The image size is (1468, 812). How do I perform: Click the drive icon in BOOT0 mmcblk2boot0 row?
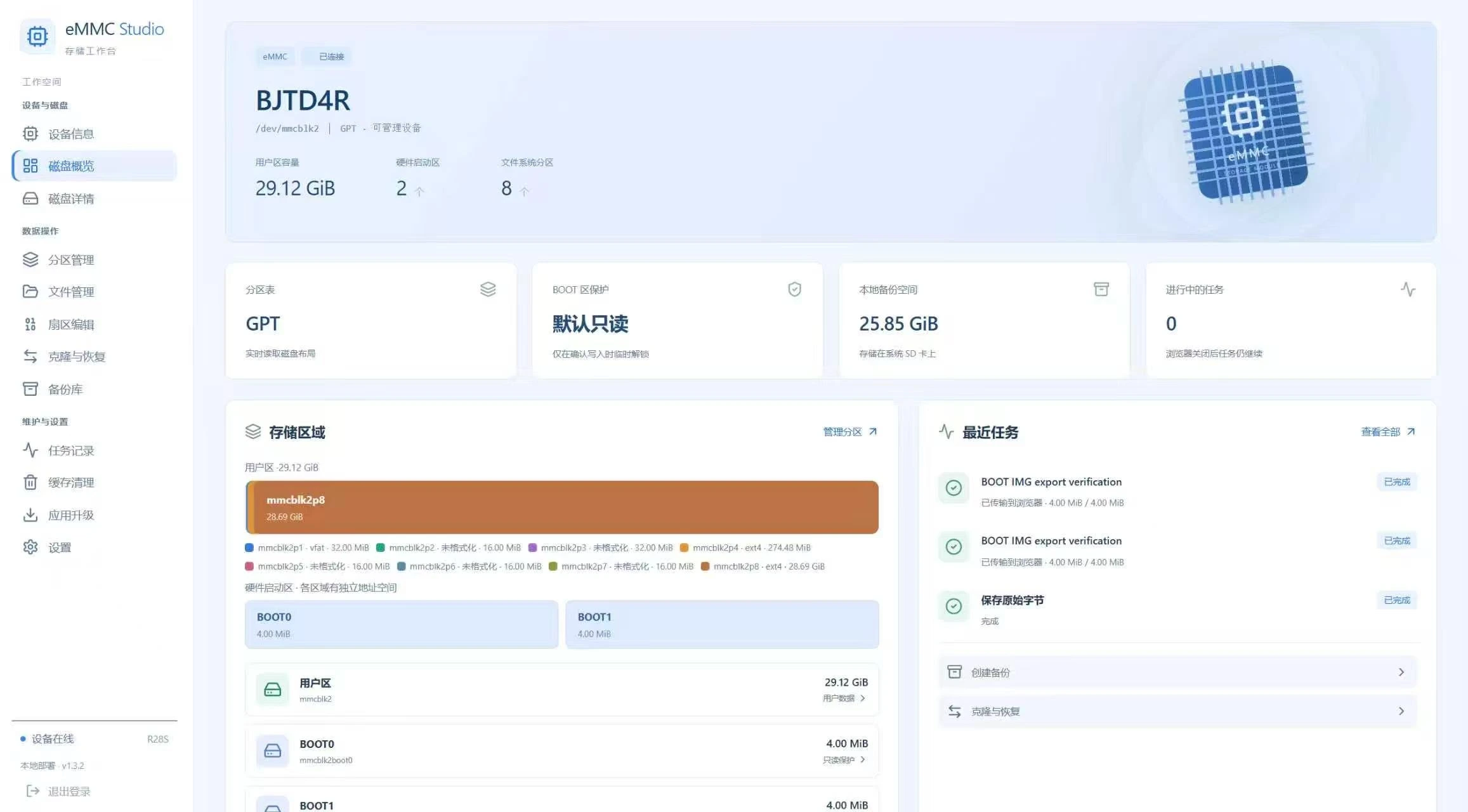273,751
